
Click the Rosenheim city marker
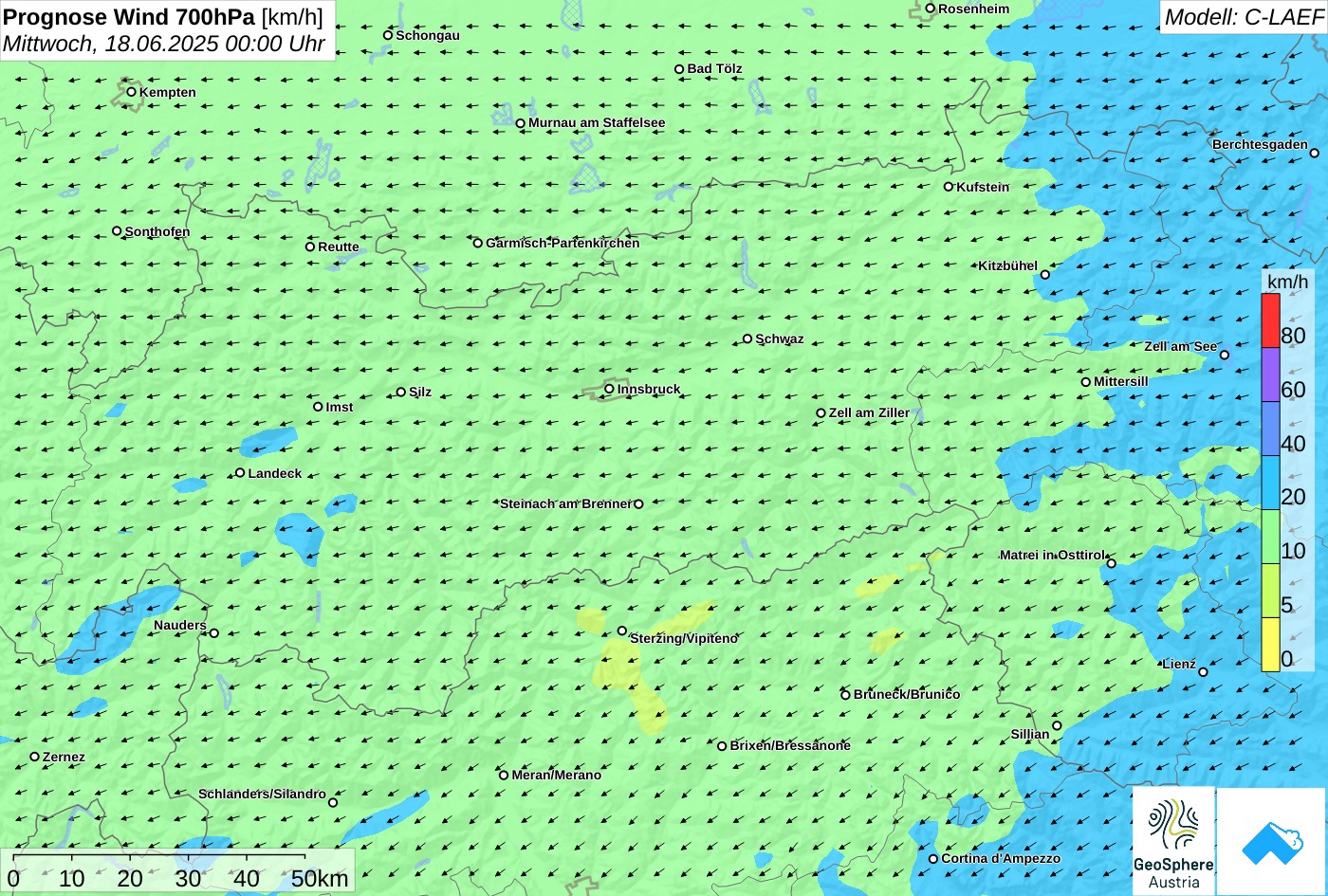(x=931, y=9)
